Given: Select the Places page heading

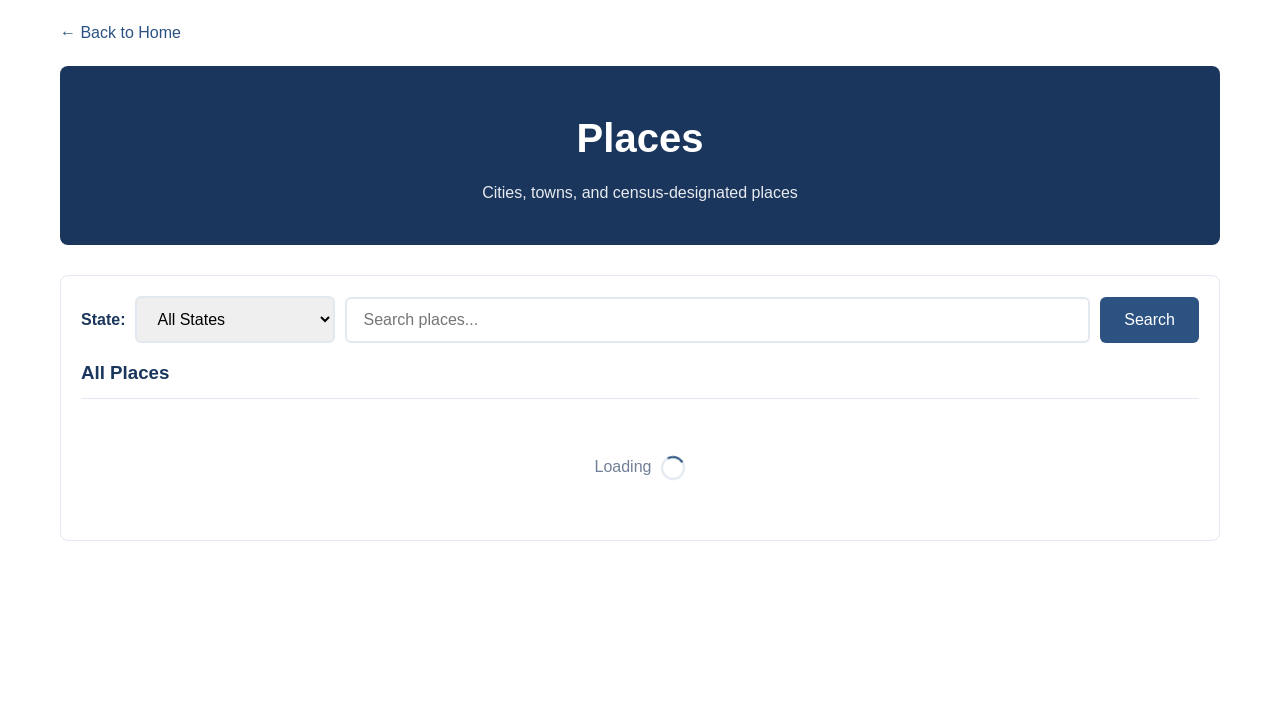Looking at the screenshot, I should tap(640, 138).
